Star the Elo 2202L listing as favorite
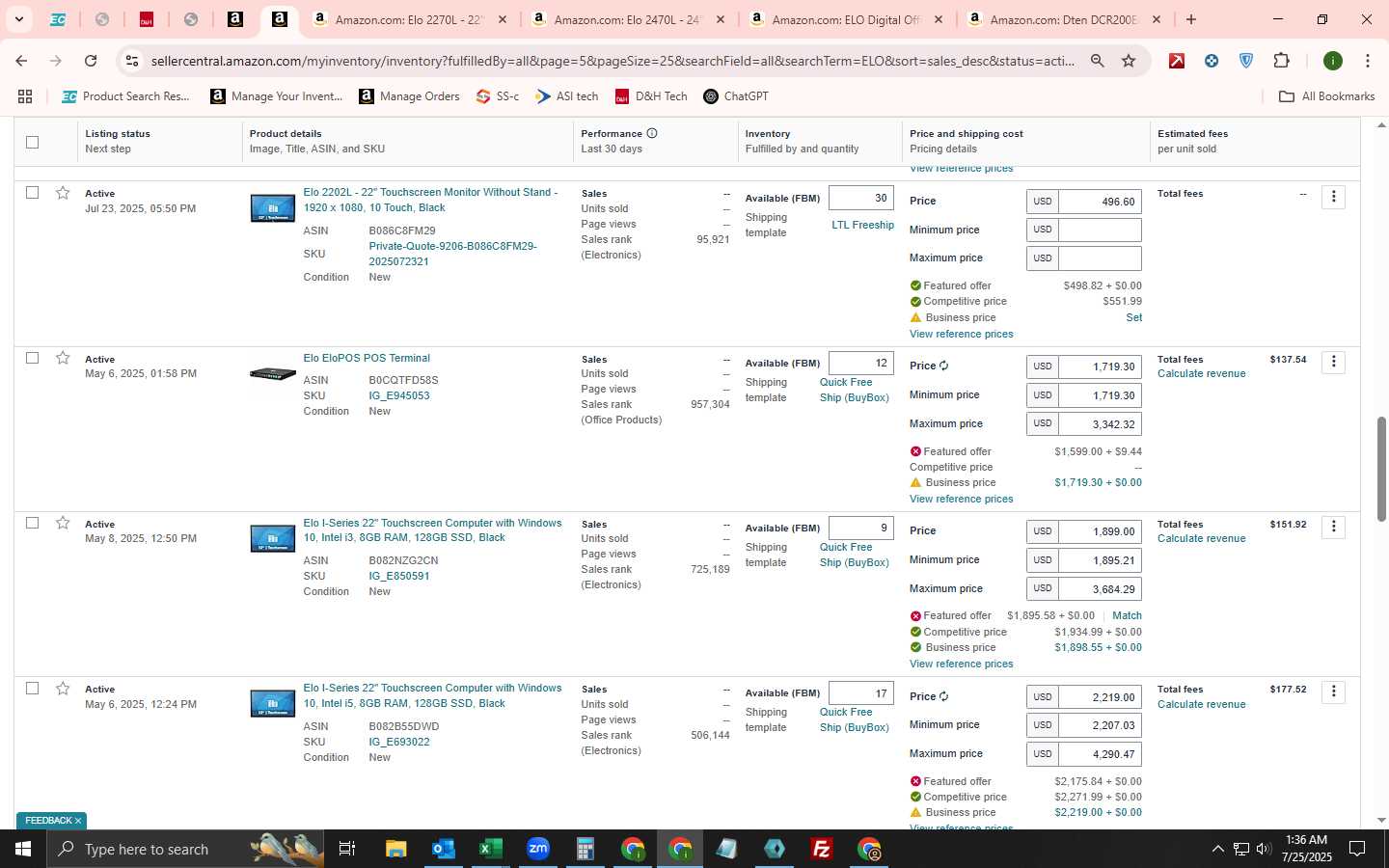This screenshot has height=868, width=1389. coord(63,193)
